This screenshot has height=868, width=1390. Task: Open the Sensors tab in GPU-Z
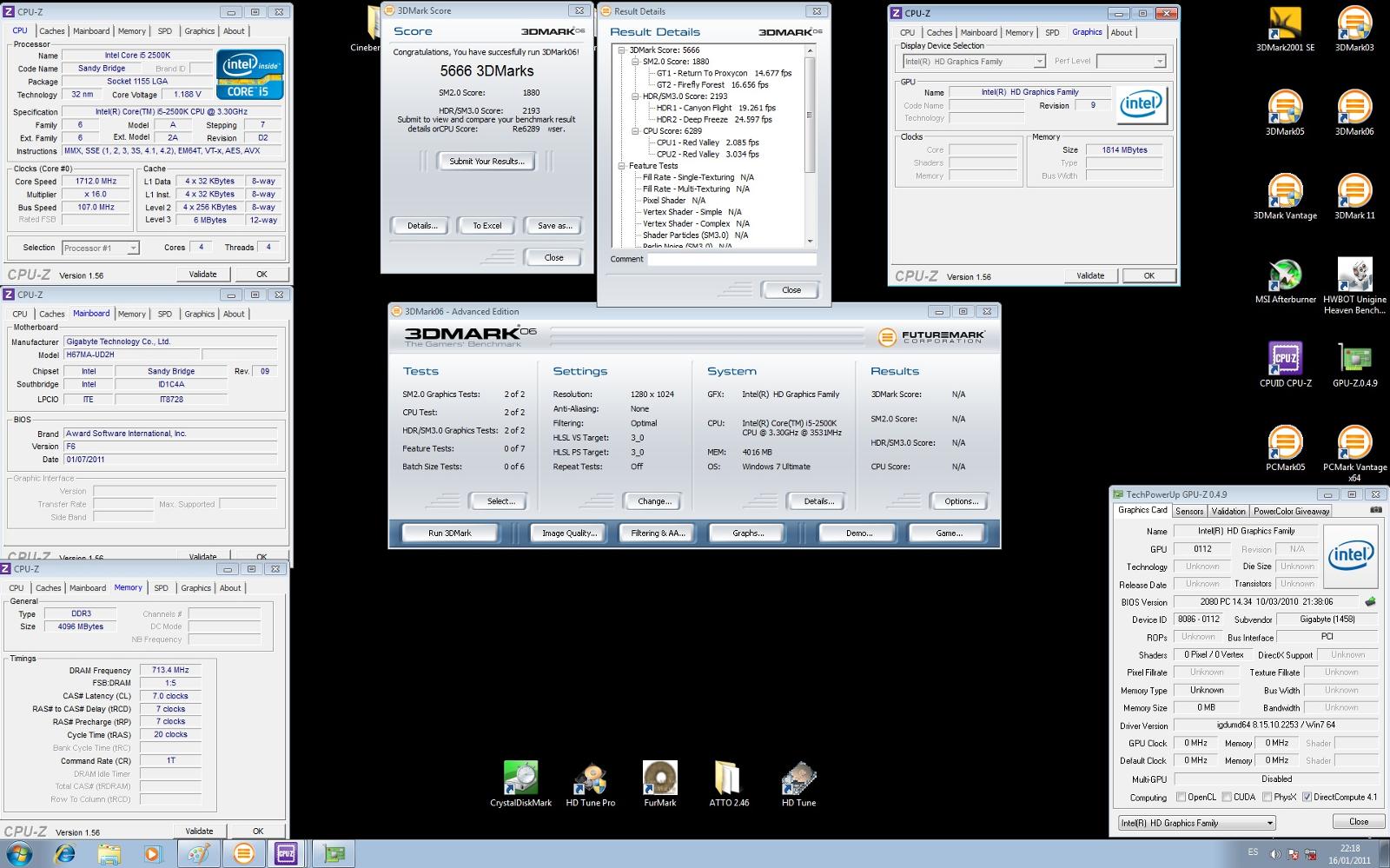coord(1189,511)
